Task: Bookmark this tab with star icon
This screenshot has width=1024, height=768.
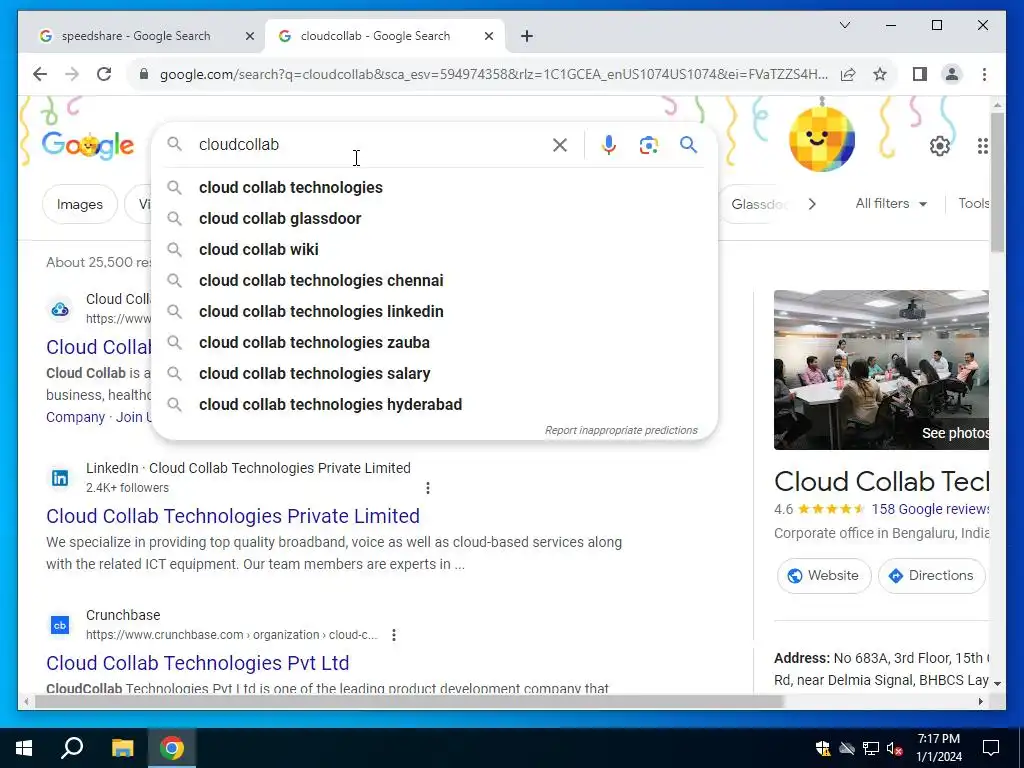Action: [x=880, y=74]
